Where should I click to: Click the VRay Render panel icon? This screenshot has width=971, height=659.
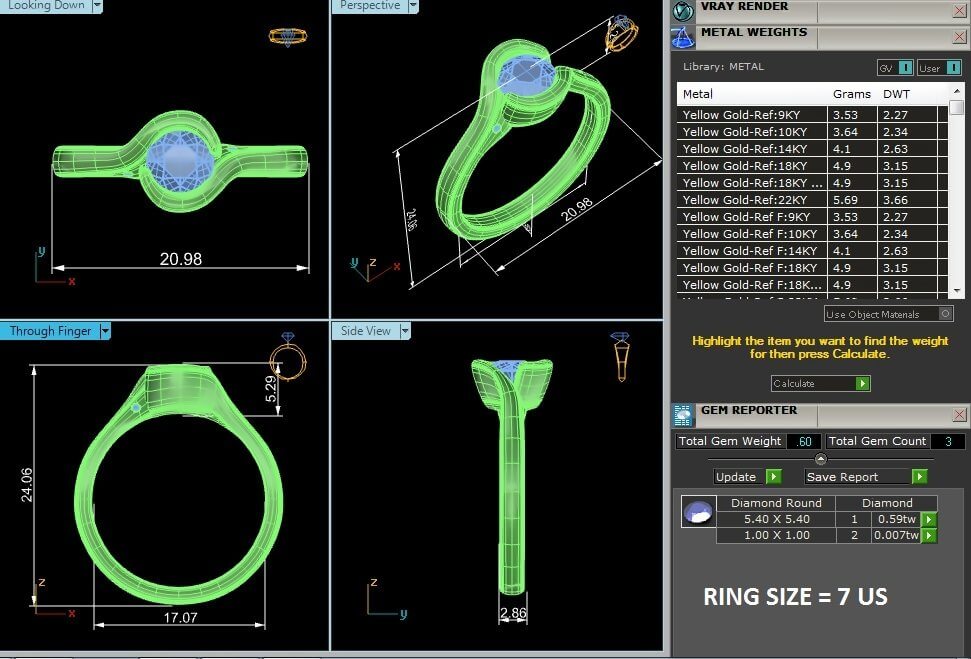683,11
